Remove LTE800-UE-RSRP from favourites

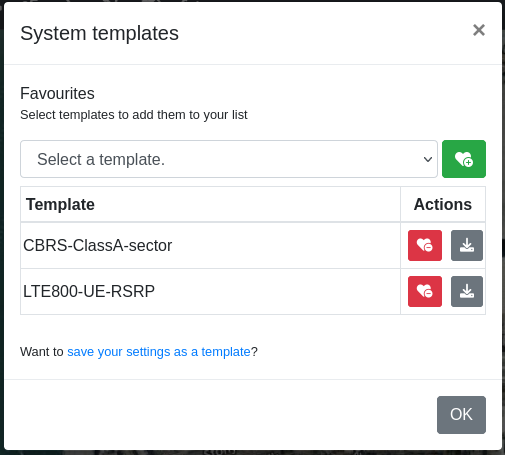click(x=425, y=291)
